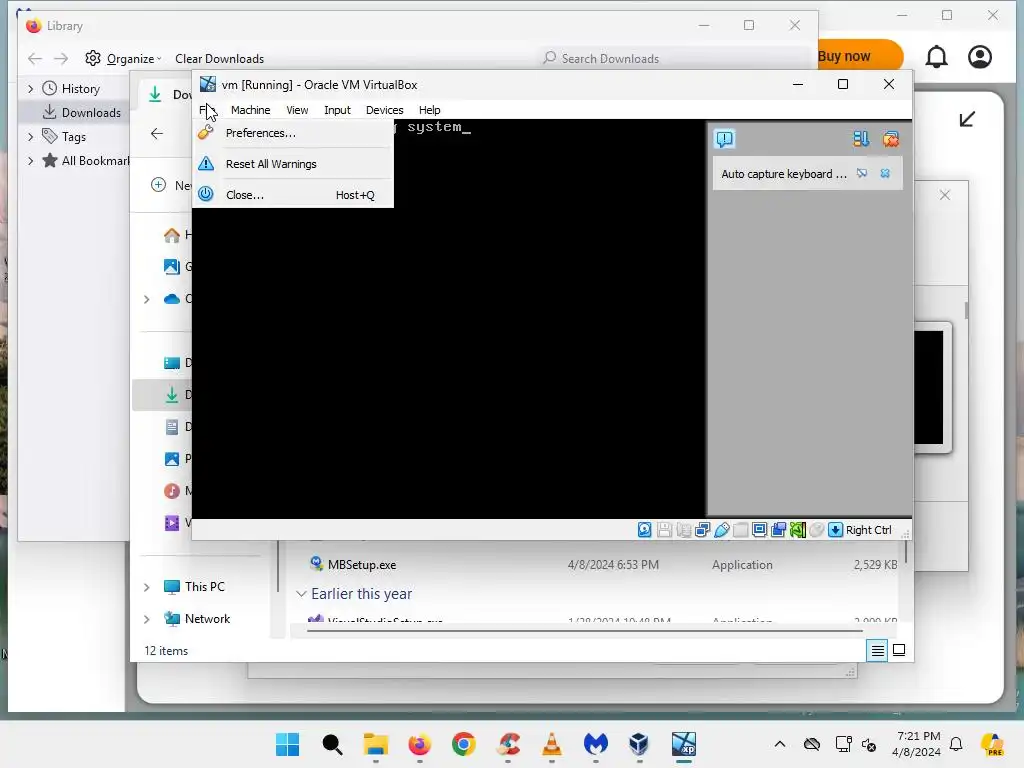Click the VirtualBox VM title bar icon

pyautogui.click(x=208, y=84)
